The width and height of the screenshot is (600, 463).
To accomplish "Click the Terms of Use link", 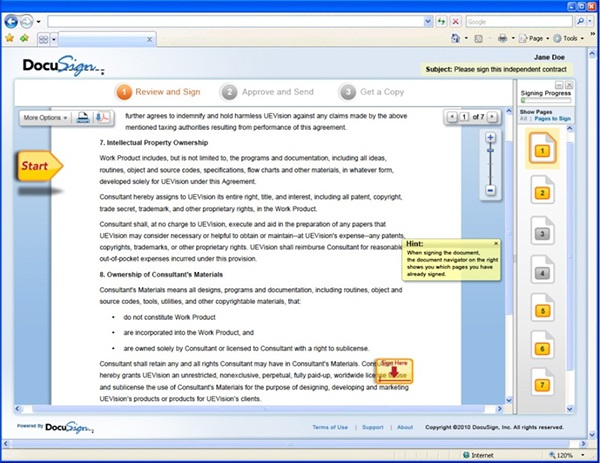I will (330, 427).
